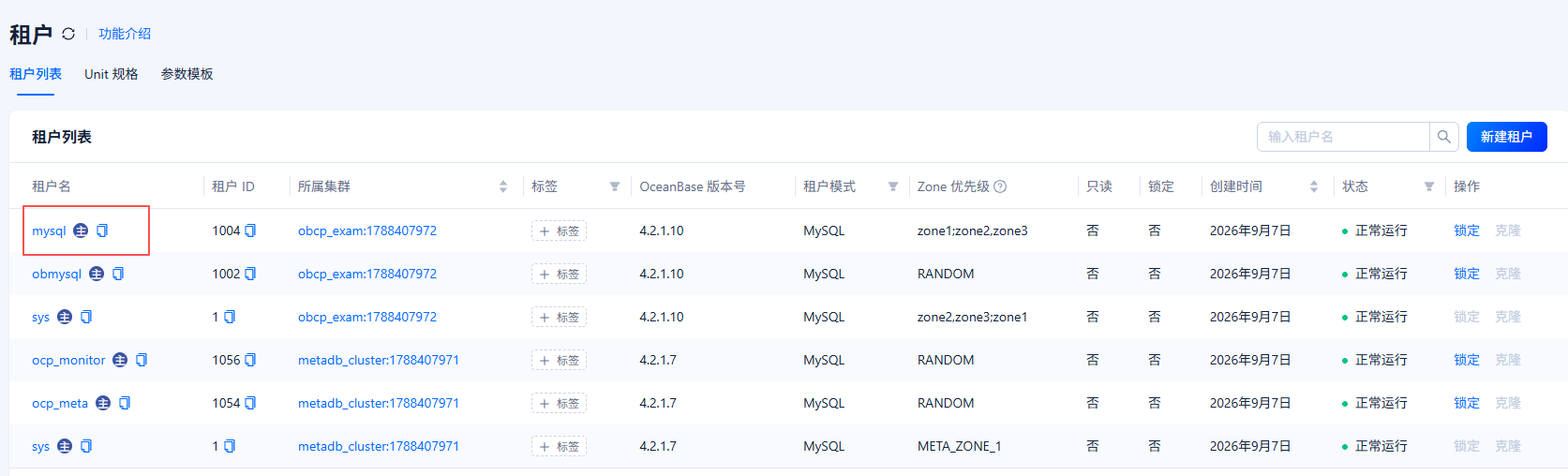
Task: Open the ocp_monitor tenant
Action: (x=68, y=360)
